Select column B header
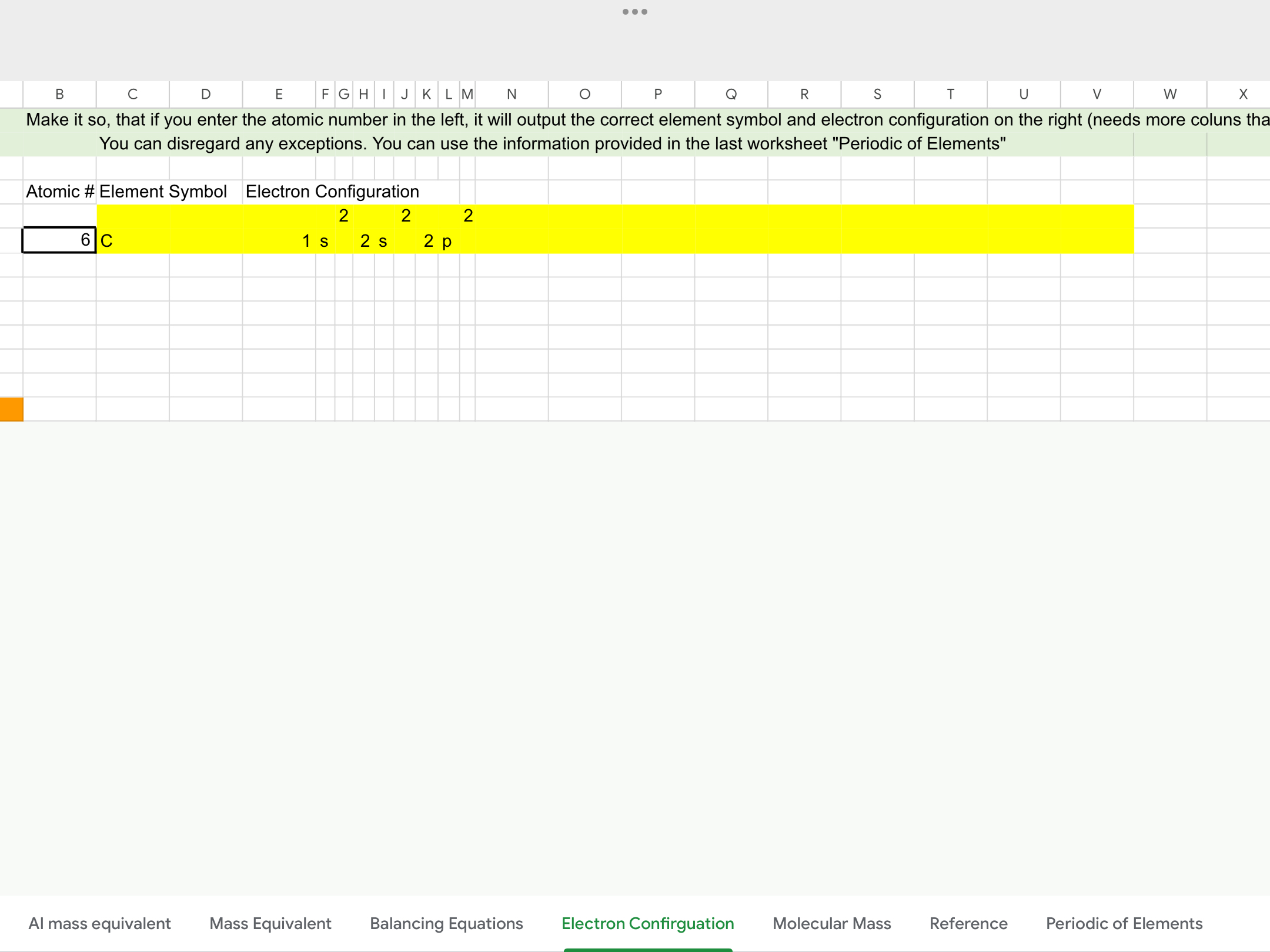 59,94
